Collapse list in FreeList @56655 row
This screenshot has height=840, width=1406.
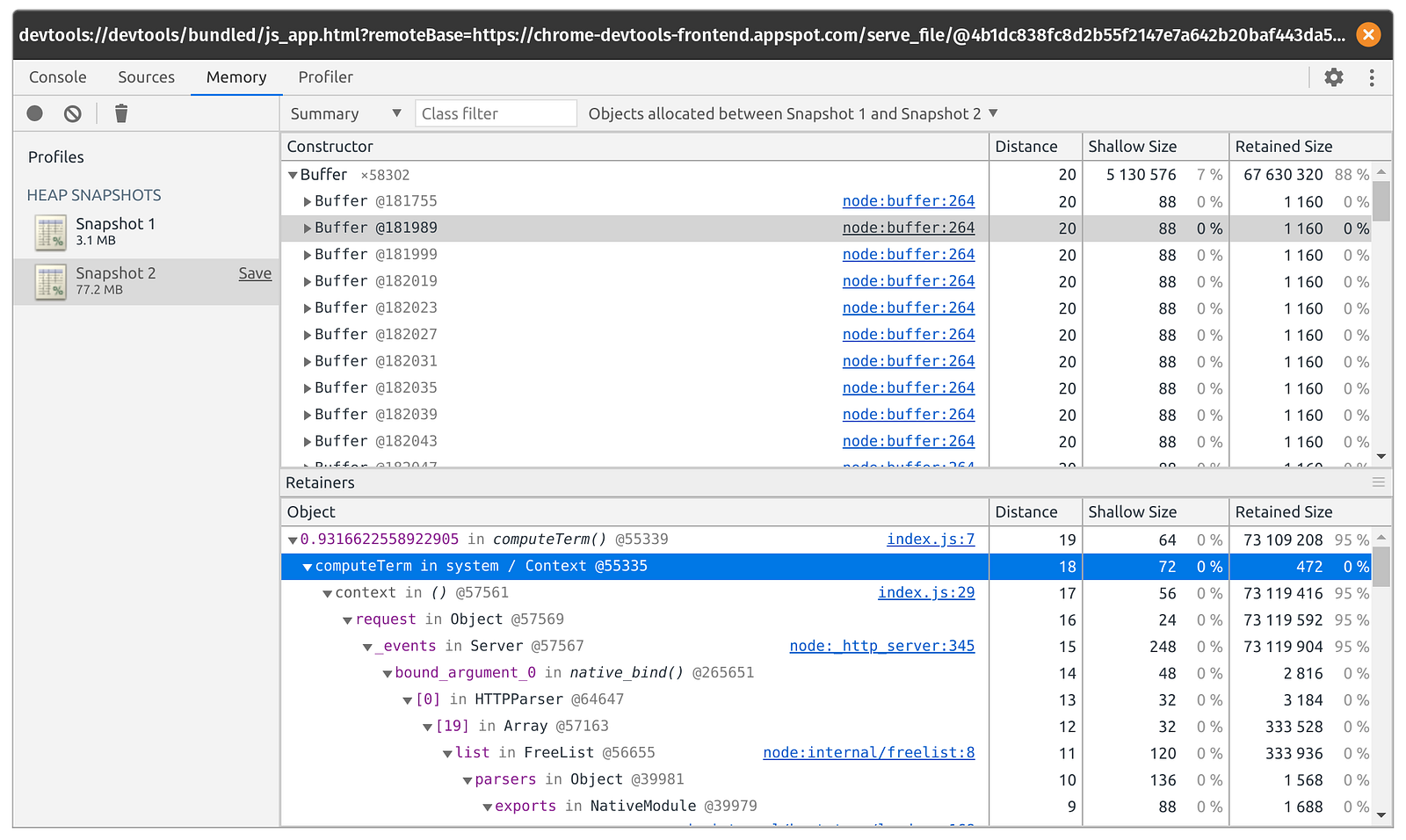click(448, 754)
